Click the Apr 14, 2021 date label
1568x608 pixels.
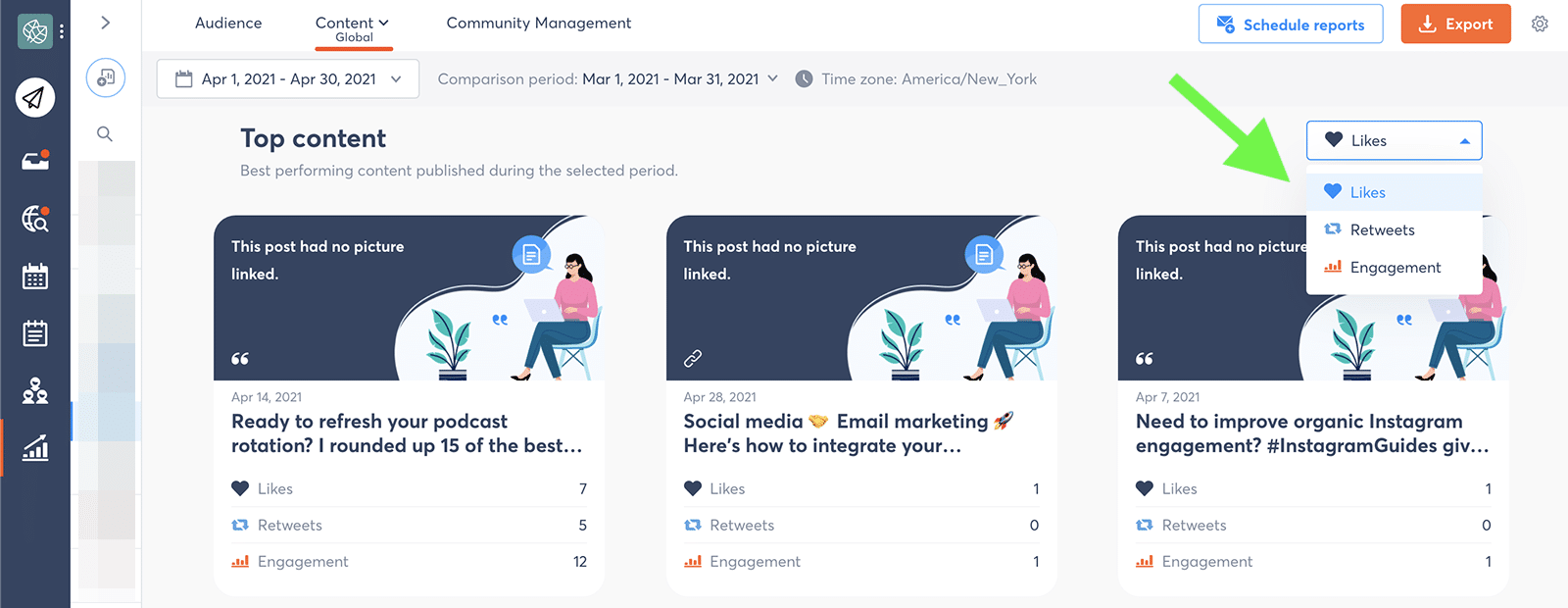(267, 397)
